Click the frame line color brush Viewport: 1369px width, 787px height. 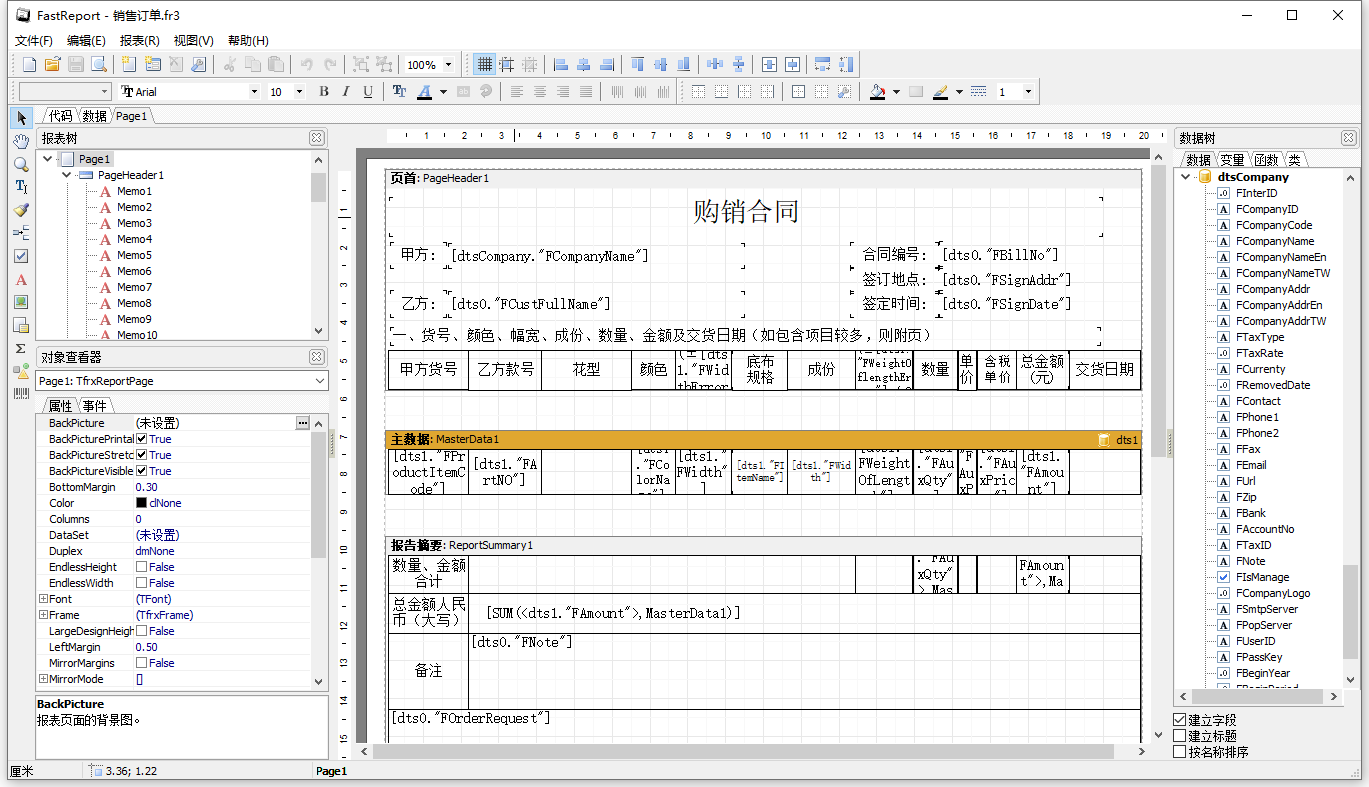941,91
